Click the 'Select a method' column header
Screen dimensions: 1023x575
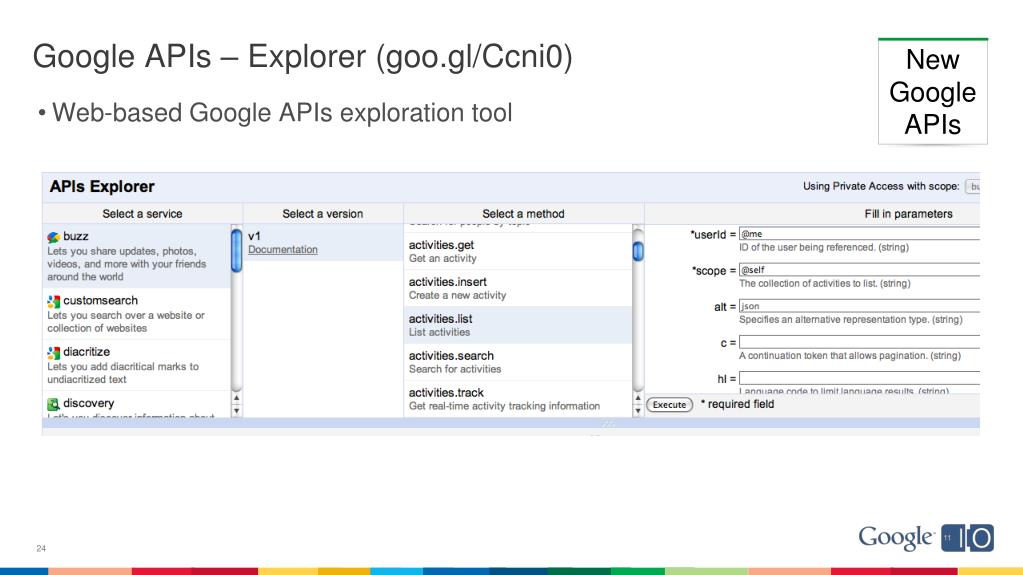point(523,213)
